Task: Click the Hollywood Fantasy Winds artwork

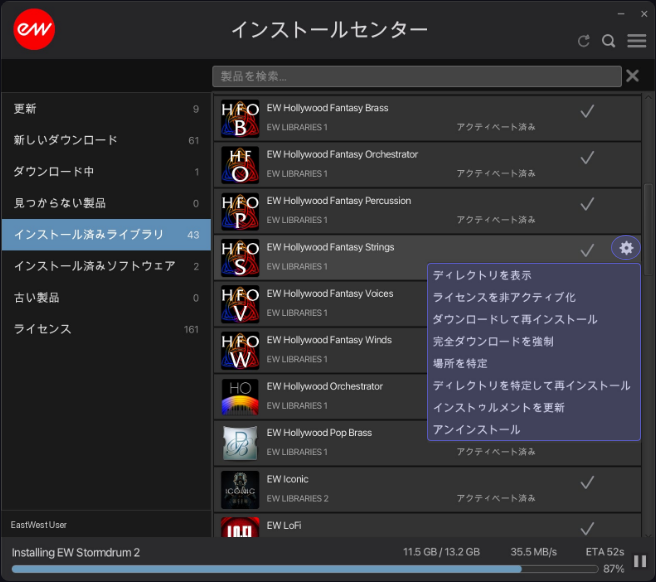Action: tap(240, 351)
